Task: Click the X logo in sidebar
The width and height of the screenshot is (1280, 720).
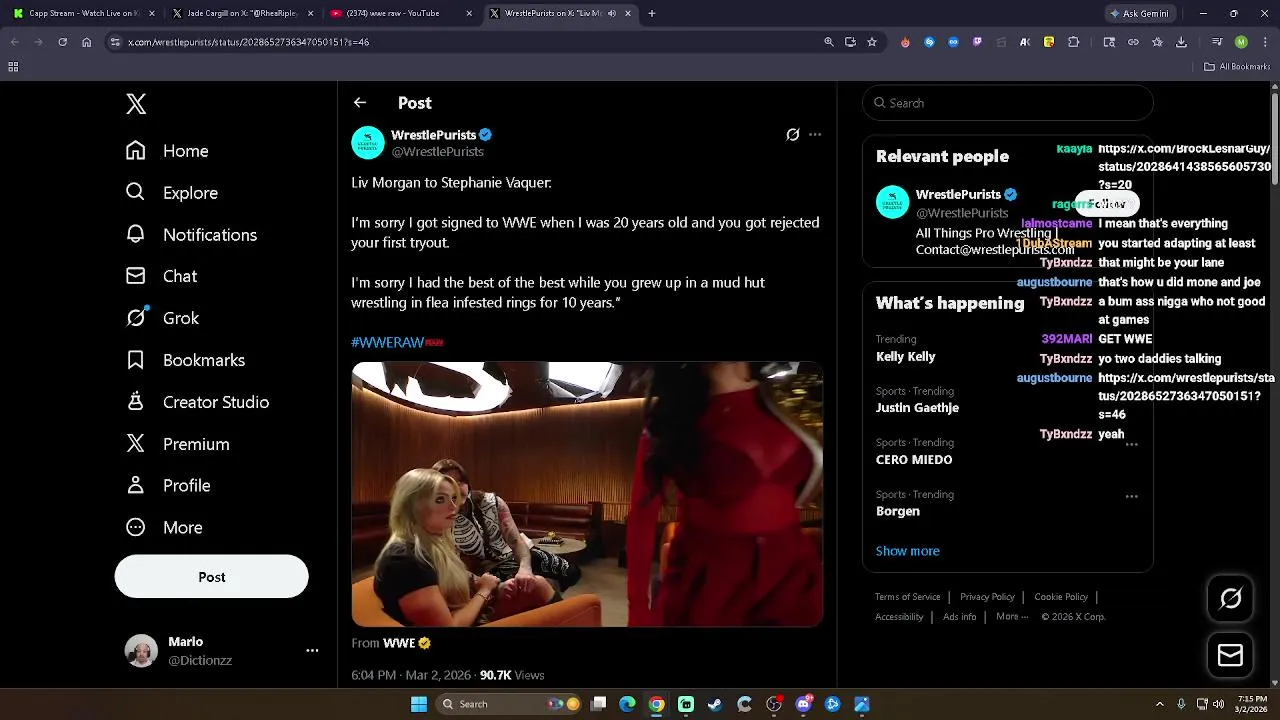Action: point(136,104)
